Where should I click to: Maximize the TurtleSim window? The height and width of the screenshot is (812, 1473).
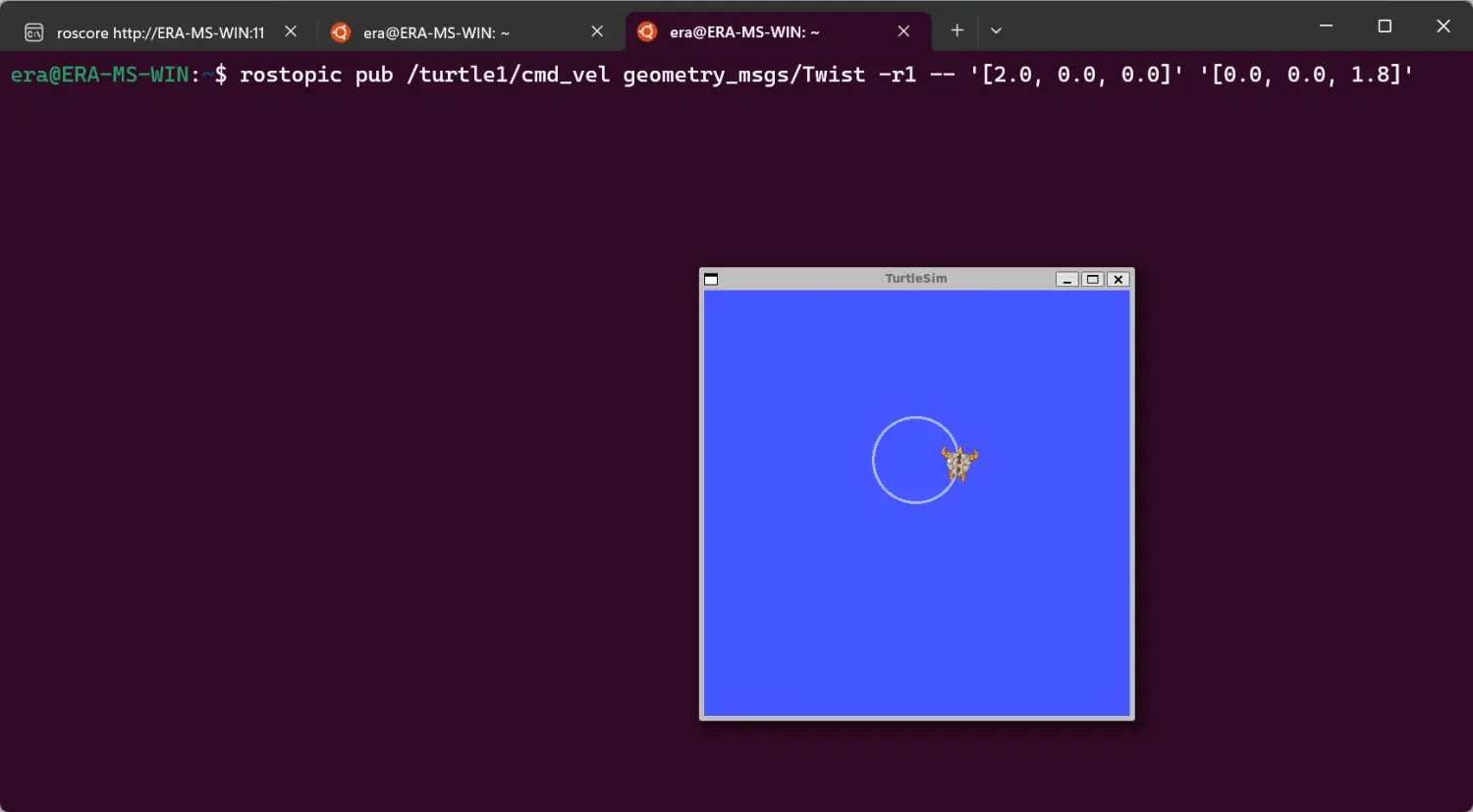point(1092,280)
